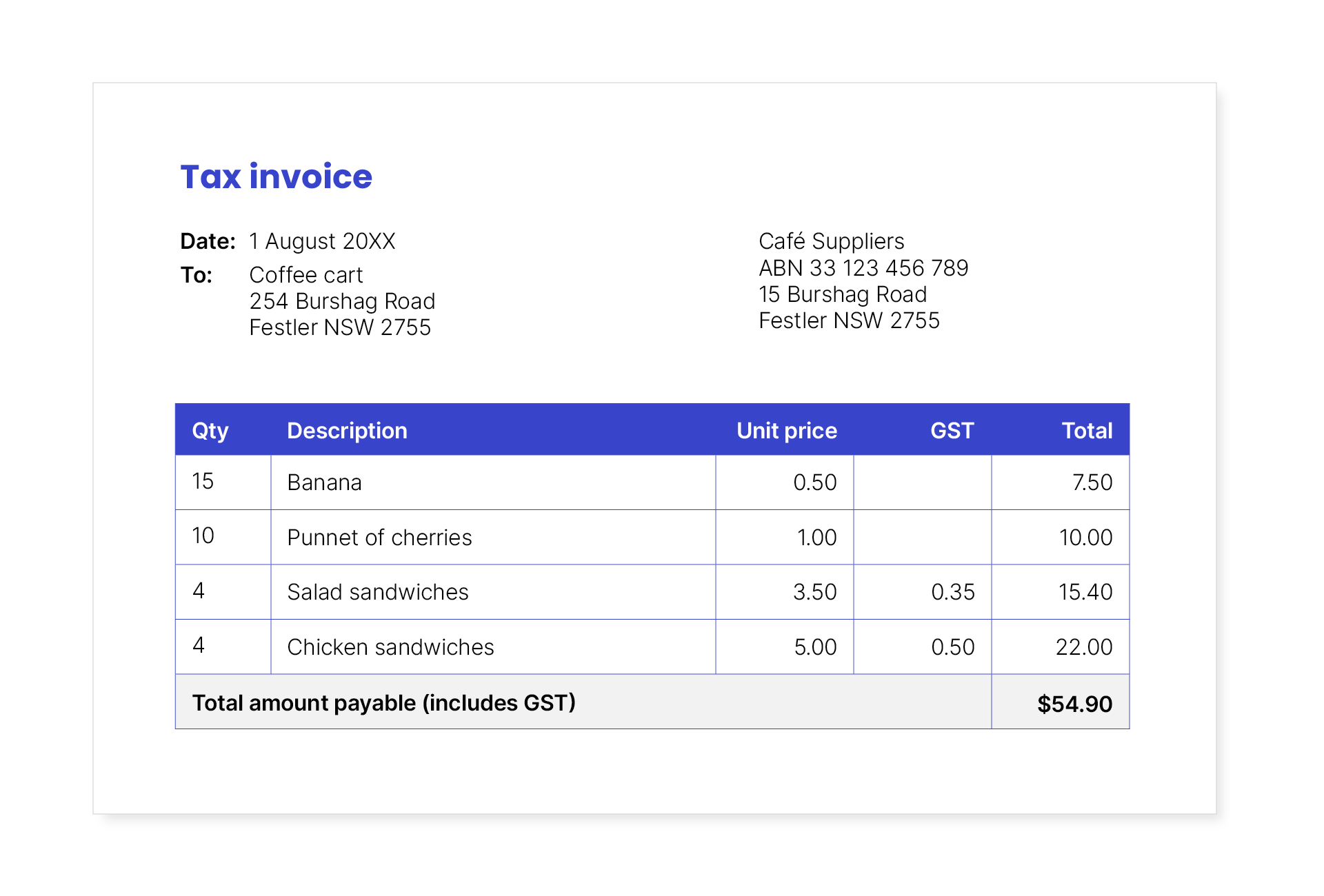The width and height of the screenshot is (1324, 896).
Task: Click the Chicken sandwiches description cell
Action: click(390, 646)
